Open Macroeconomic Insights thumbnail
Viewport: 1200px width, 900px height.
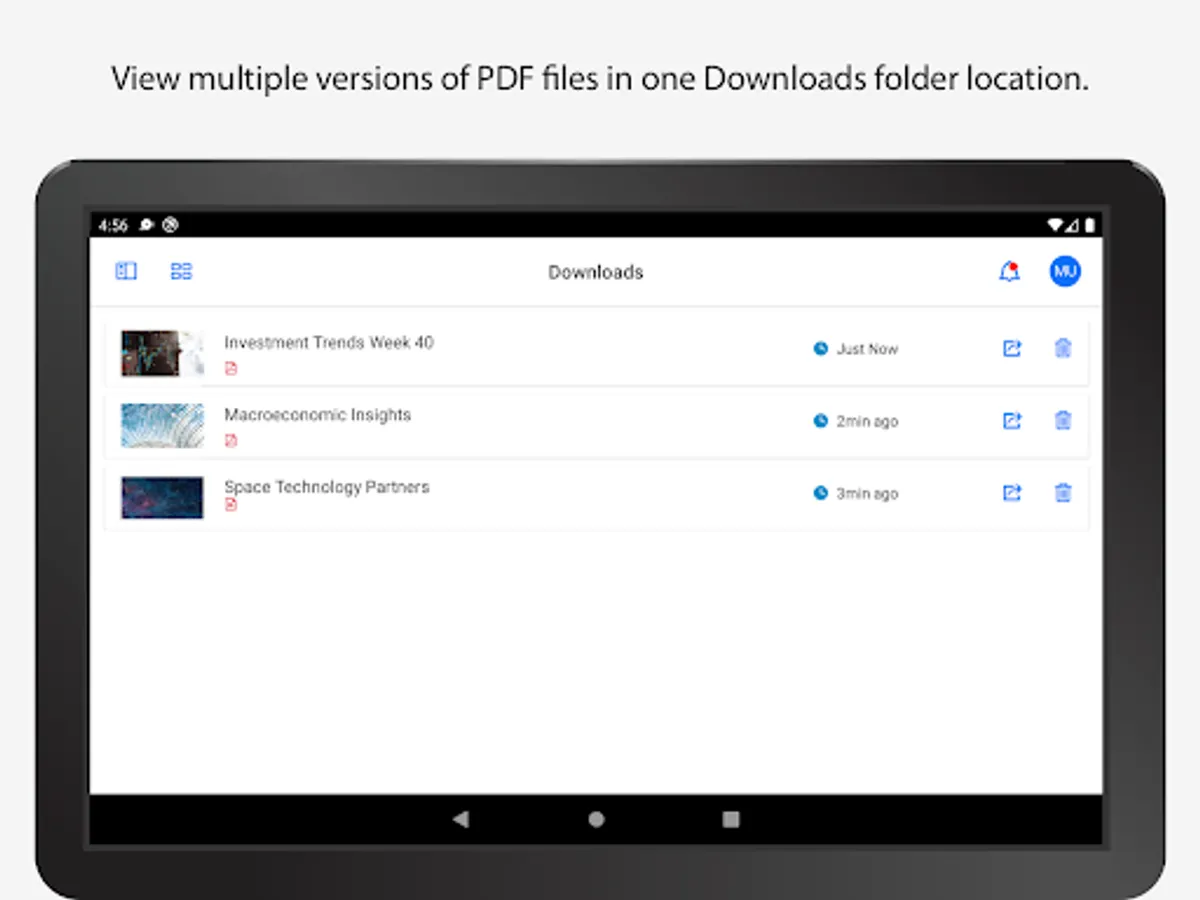pos(163,425)
